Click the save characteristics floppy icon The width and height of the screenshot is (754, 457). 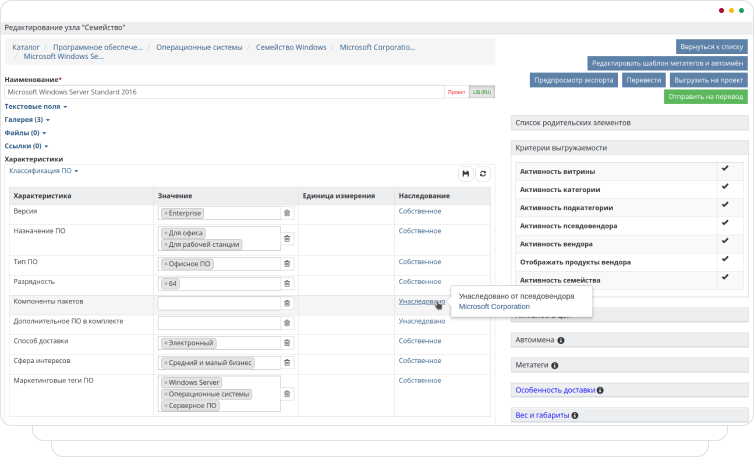(x=465, y=174)
